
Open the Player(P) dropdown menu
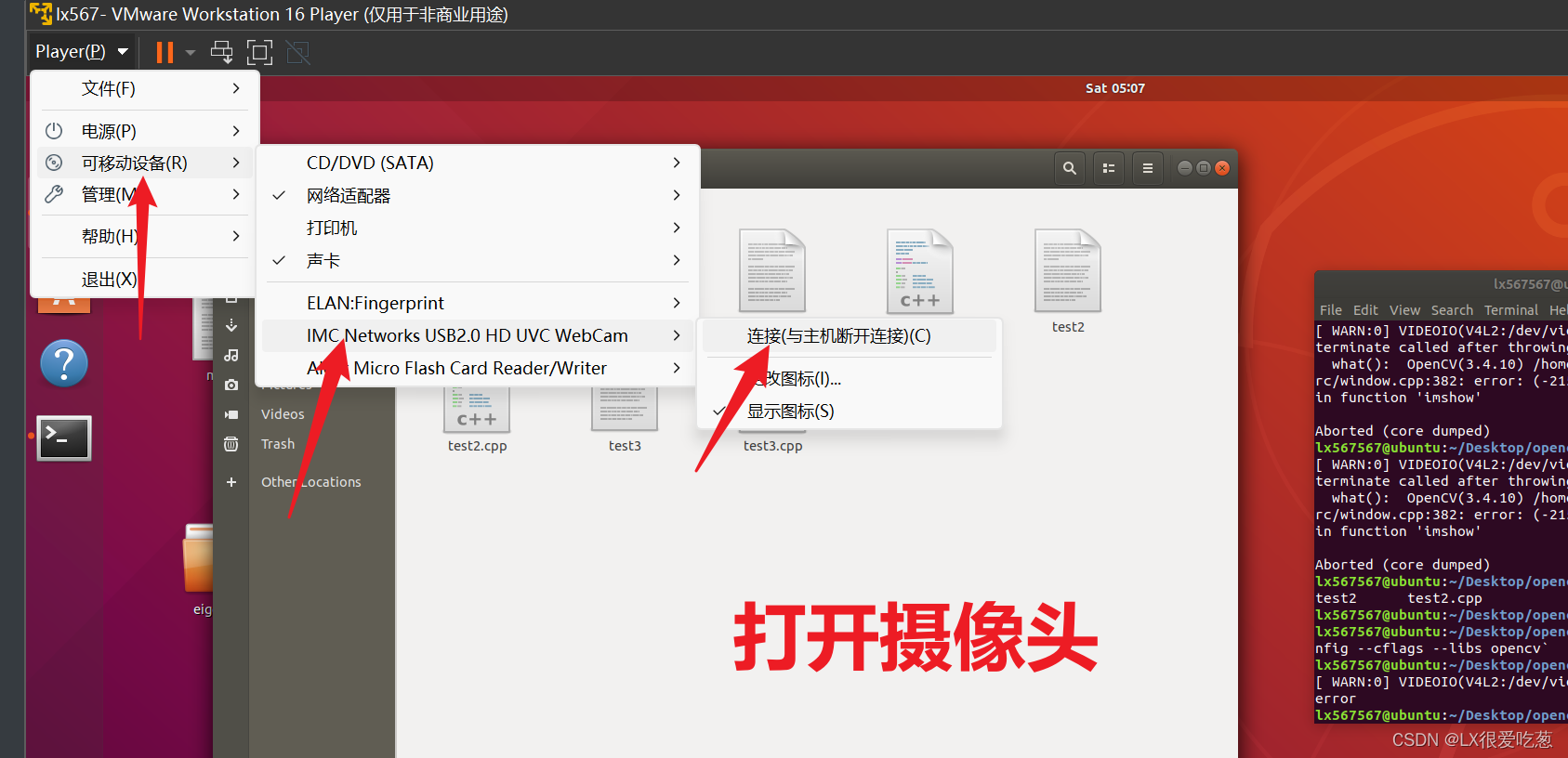[x=81, y=52]
